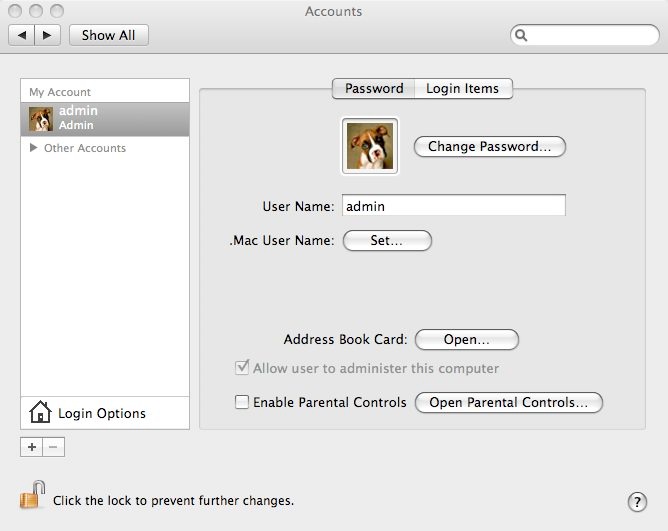The image size is (668, 531).
Task: Add a new account with plus button
Action: tap(32, 447)
